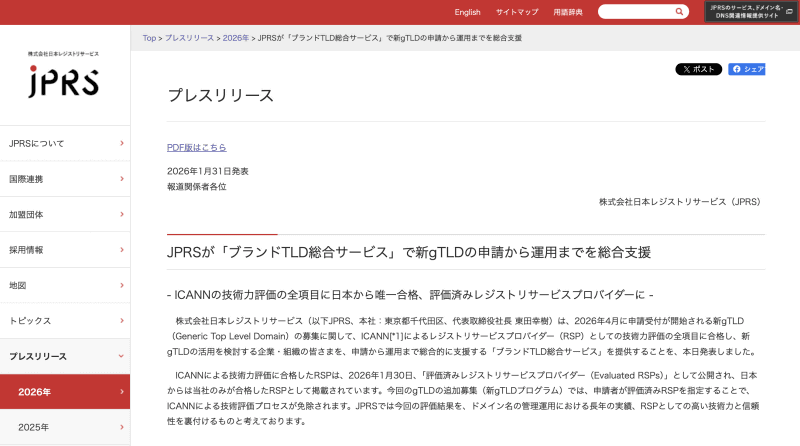
Task: Click the Facebook share button
Action: (x=746, y=69)
